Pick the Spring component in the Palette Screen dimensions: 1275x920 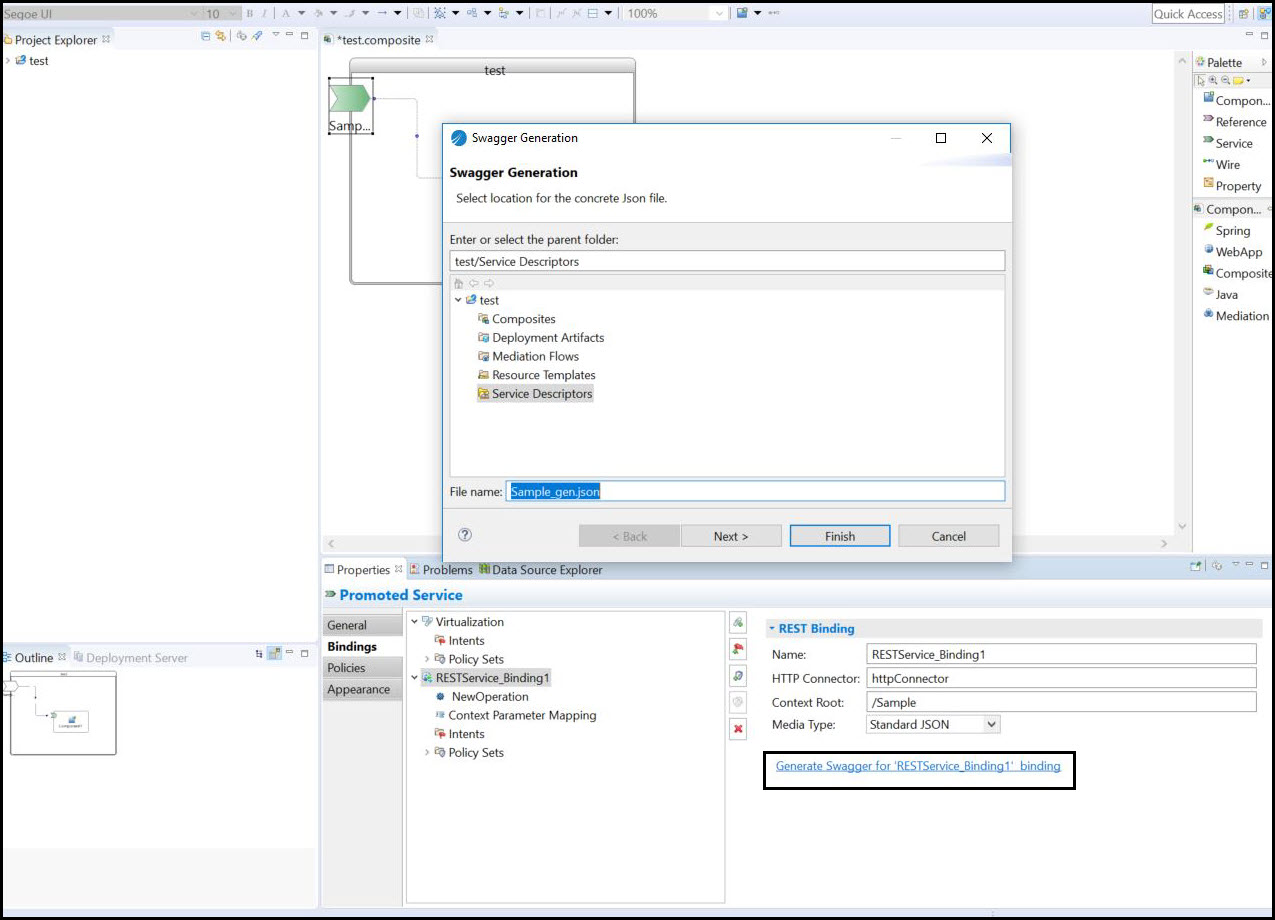pyautogui.click(x=1232, y=231)
